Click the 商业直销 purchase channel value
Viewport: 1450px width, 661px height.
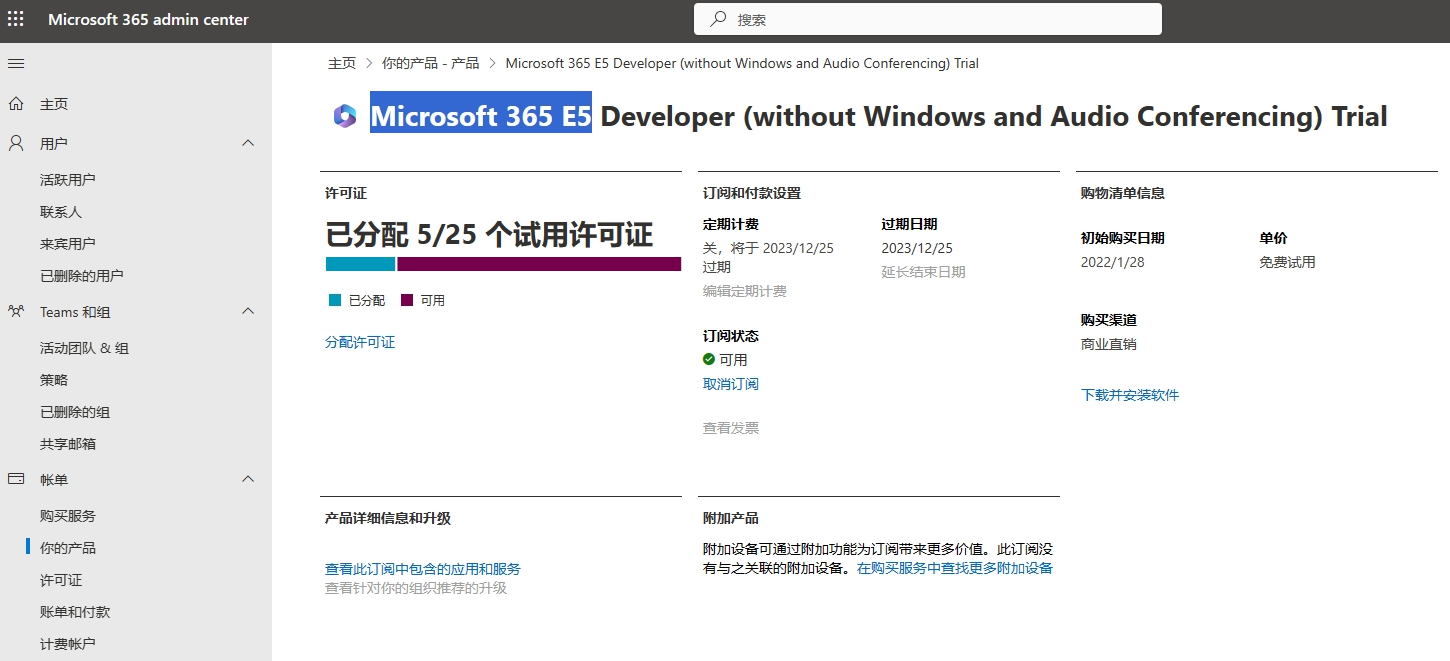pos(1109,344)
